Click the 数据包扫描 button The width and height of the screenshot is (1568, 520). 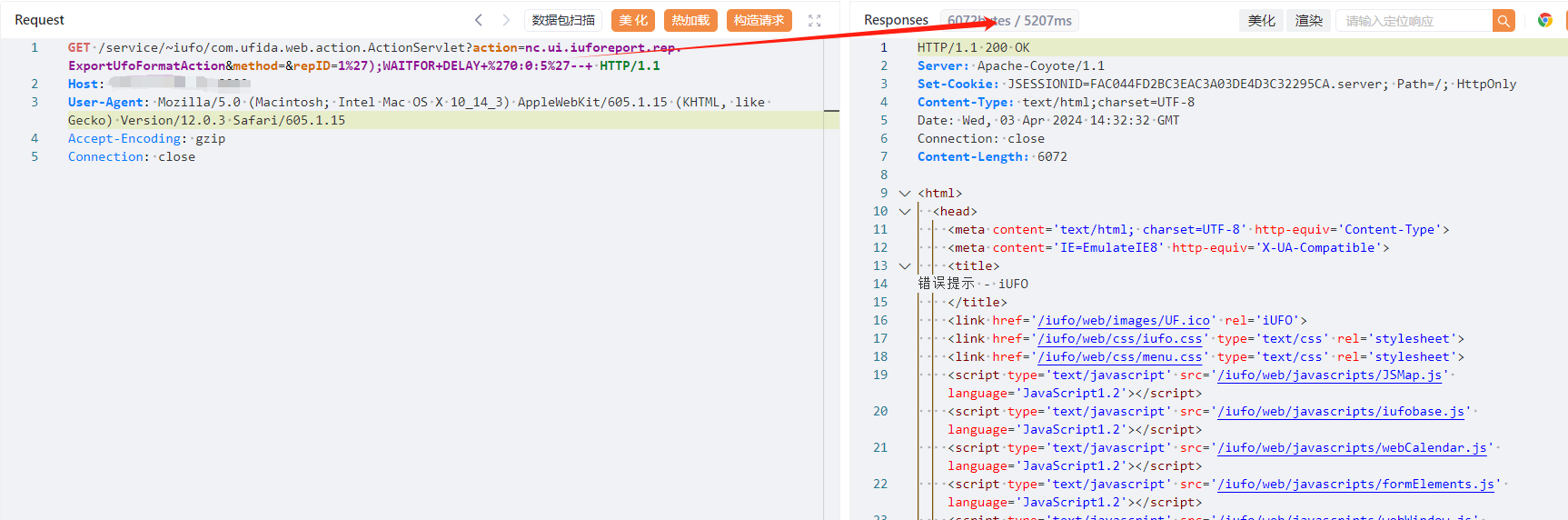point(563,20)
